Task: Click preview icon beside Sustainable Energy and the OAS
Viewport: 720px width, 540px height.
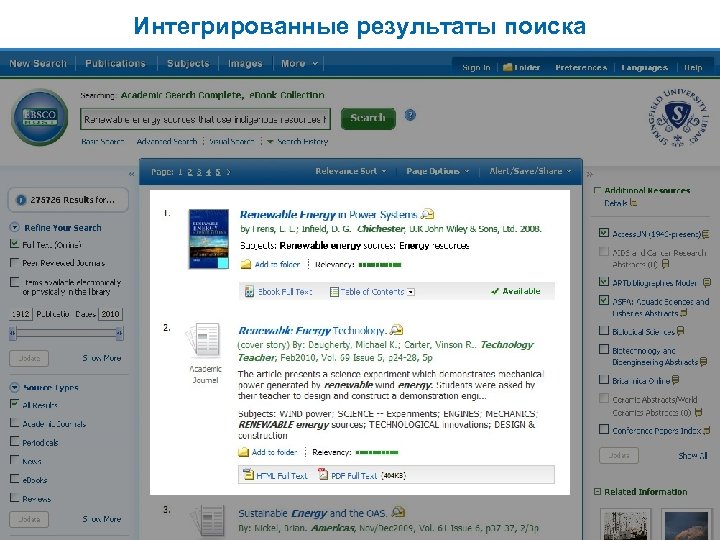Action: coord(398,512)
